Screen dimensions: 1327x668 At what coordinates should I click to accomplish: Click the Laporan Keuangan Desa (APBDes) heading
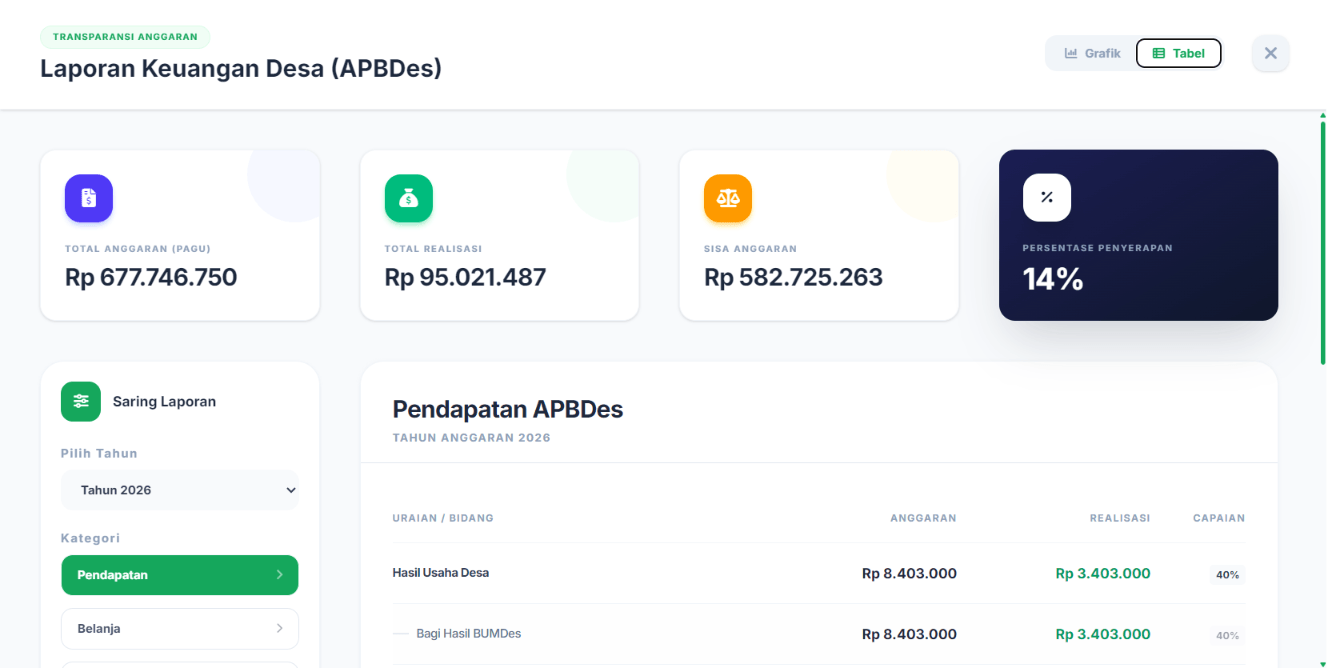tap(241, 69)
